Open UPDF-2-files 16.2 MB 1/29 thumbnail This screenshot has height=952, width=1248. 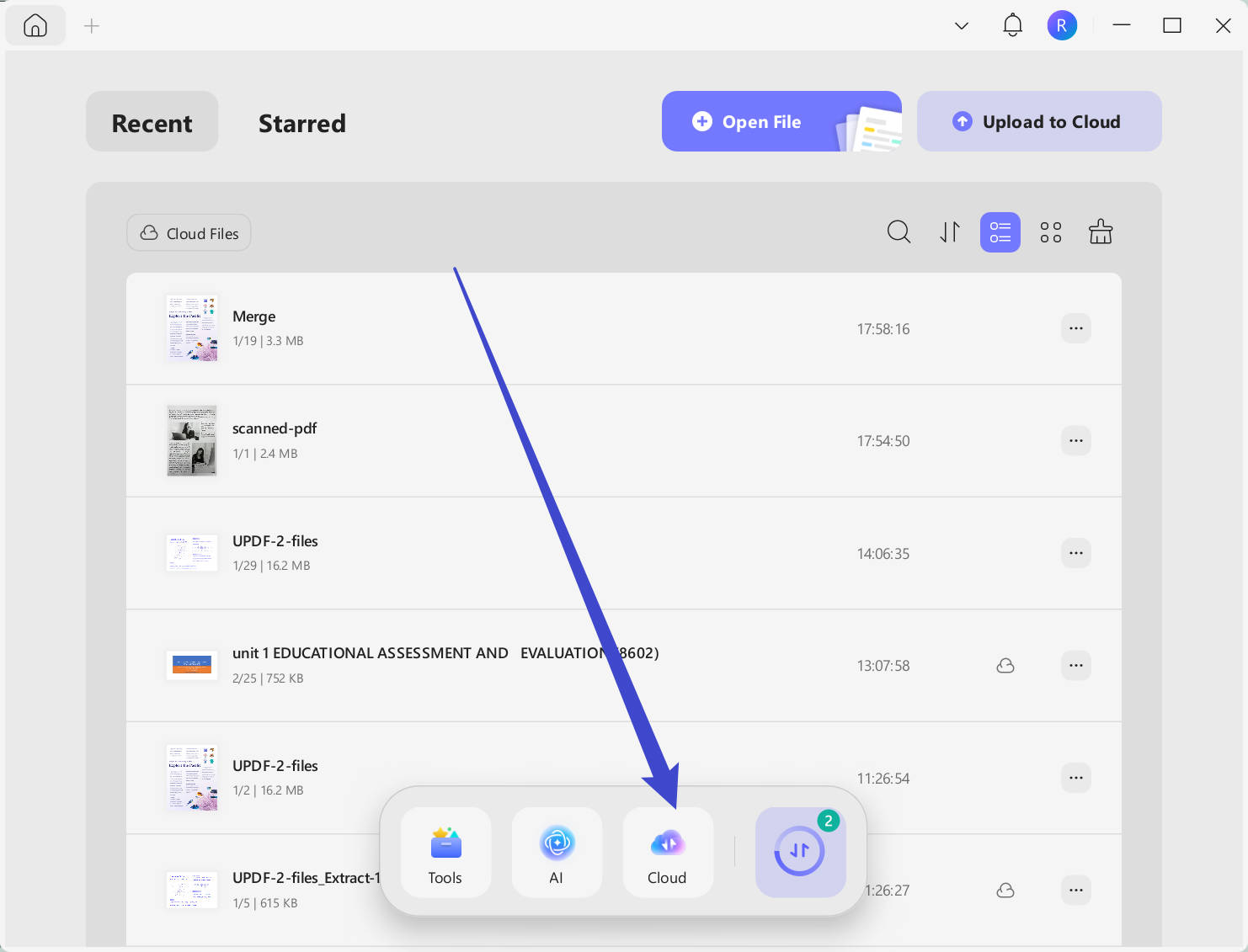coord(192,553)
